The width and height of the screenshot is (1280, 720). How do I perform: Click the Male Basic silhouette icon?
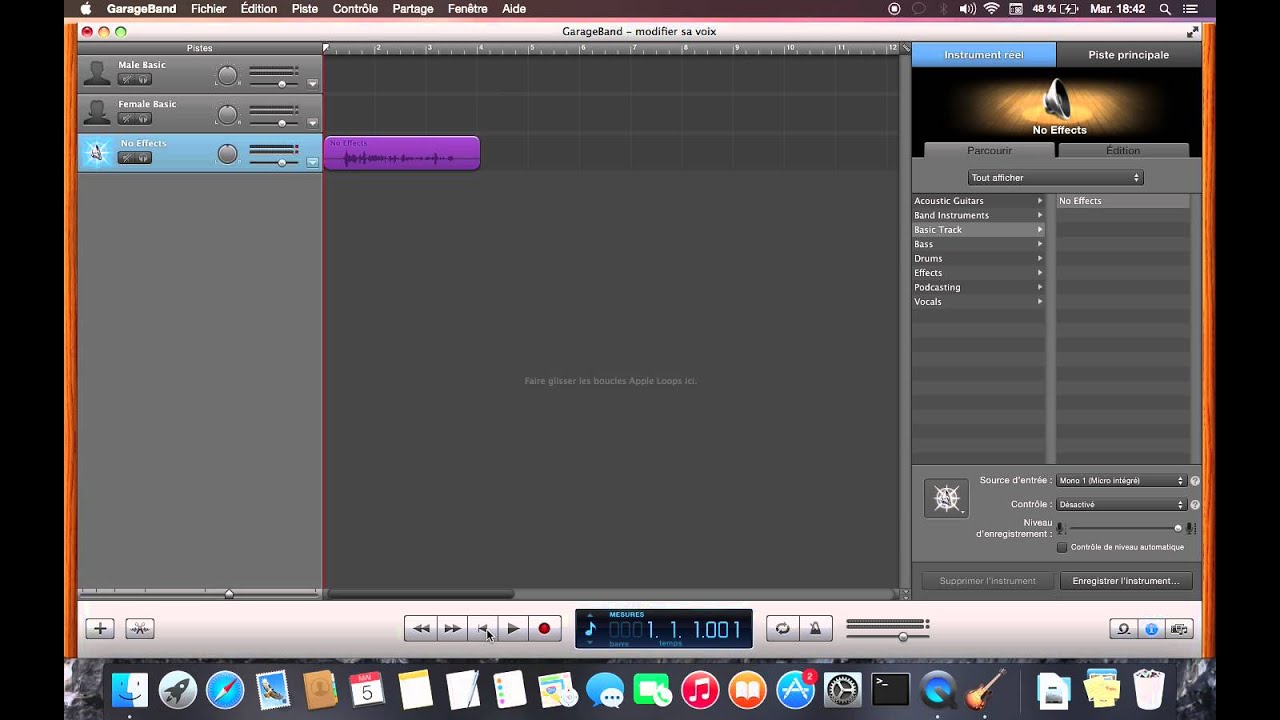point(97,74)
